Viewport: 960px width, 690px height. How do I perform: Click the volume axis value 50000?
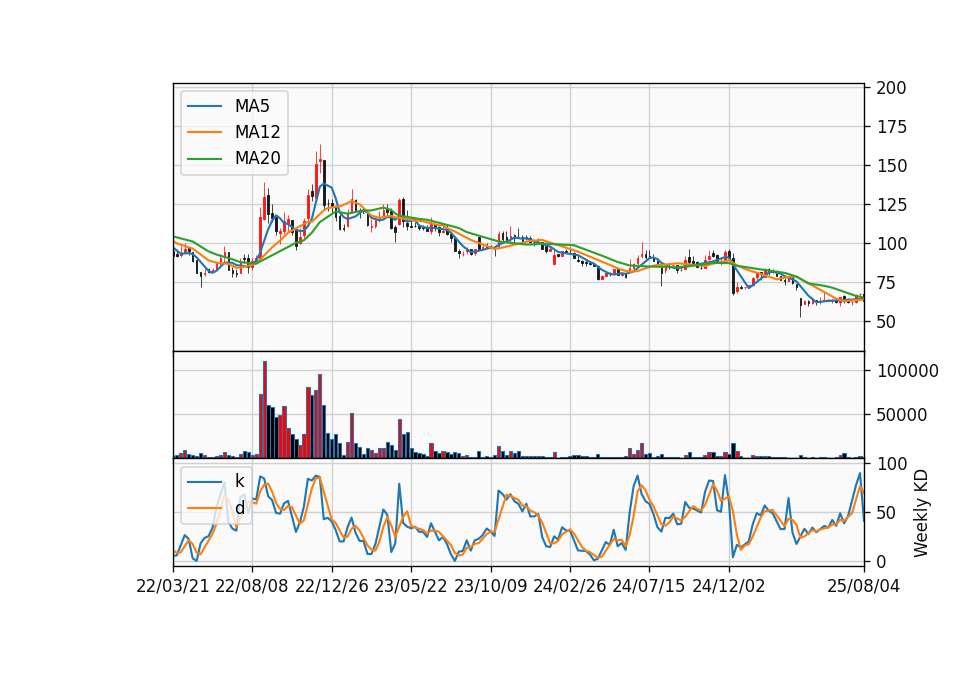click(x=902, y=415)
